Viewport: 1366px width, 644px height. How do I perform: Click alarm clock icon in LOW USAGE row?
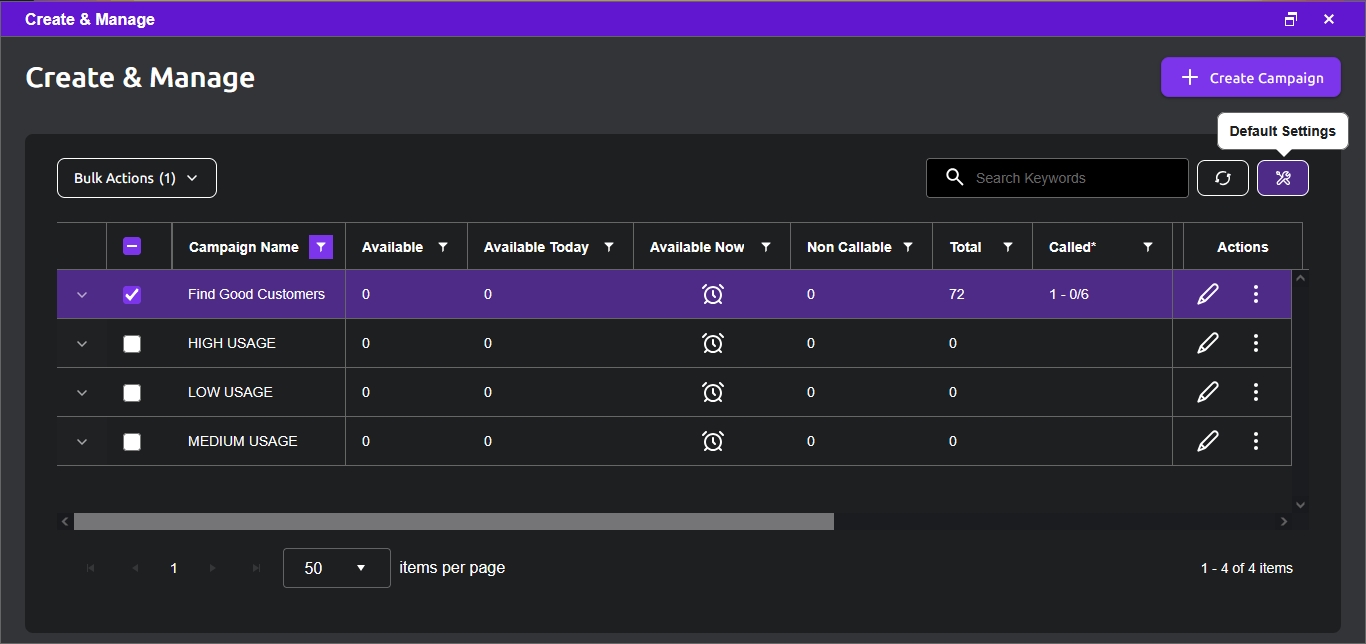(x=712, y=392)
